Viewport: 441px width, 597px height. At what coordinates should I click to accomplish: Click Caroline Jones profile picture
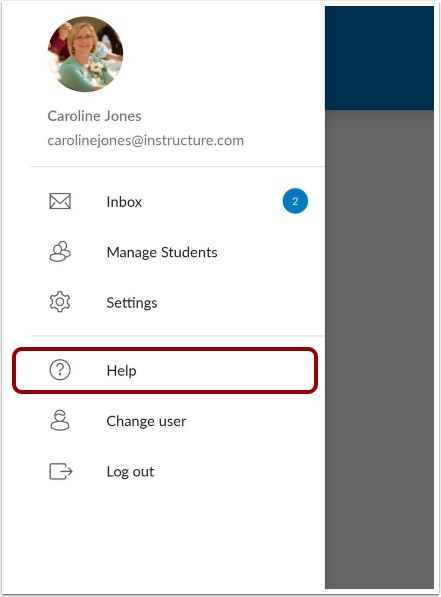[x=85, y=54]
